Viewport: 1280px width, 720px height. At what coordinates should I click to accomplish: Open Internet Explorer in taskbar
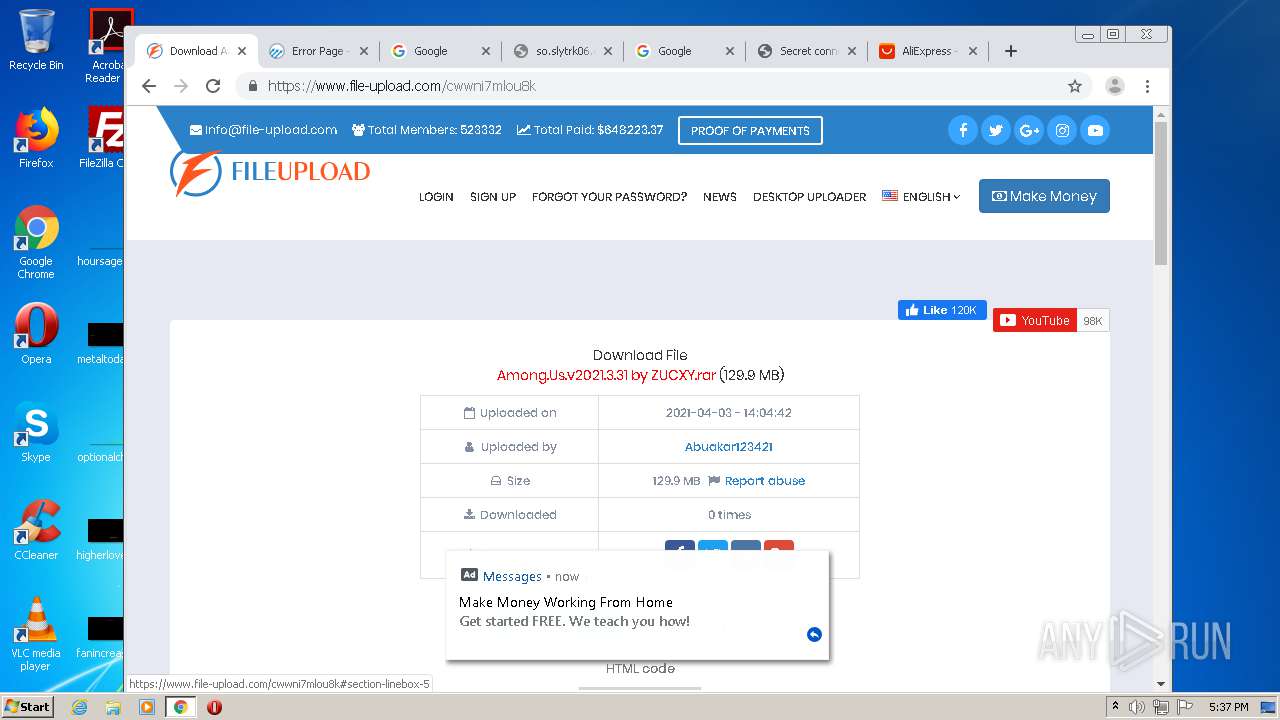[79, 707]
